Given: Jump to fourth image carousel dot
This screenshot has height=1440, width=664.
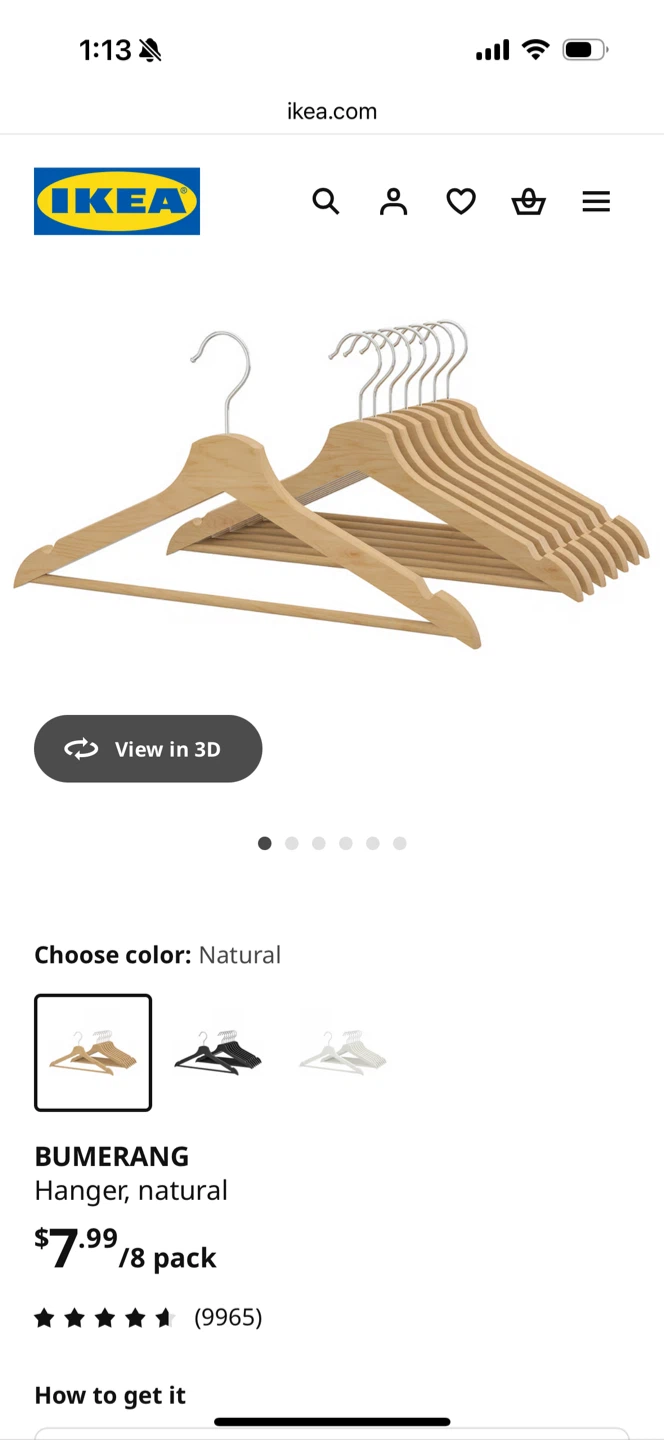Looking at the screenshot, I should (x=346, y=844).
